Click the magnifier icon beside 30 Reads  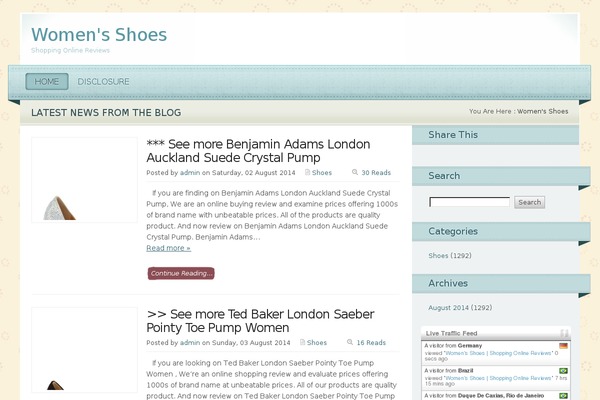pos(355,173)
